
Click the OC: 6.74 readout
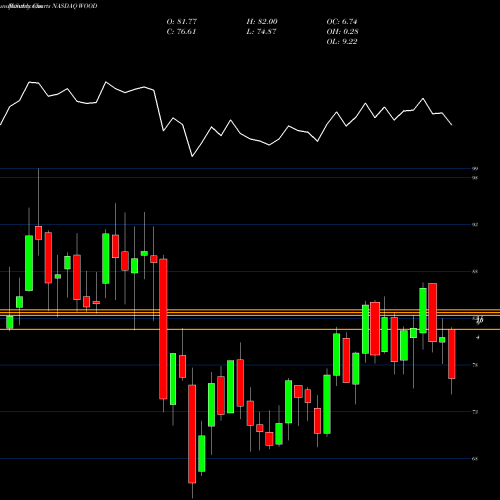click(x=342, y=22)
